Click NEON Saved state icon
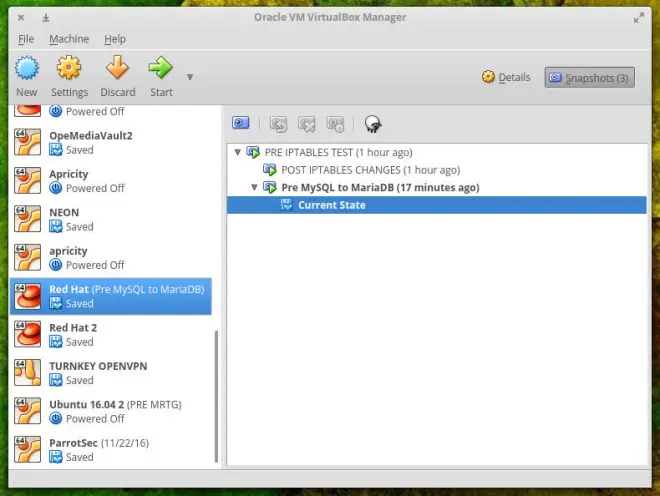The width and height of the screenshot is (660, 496). point(56,227)
